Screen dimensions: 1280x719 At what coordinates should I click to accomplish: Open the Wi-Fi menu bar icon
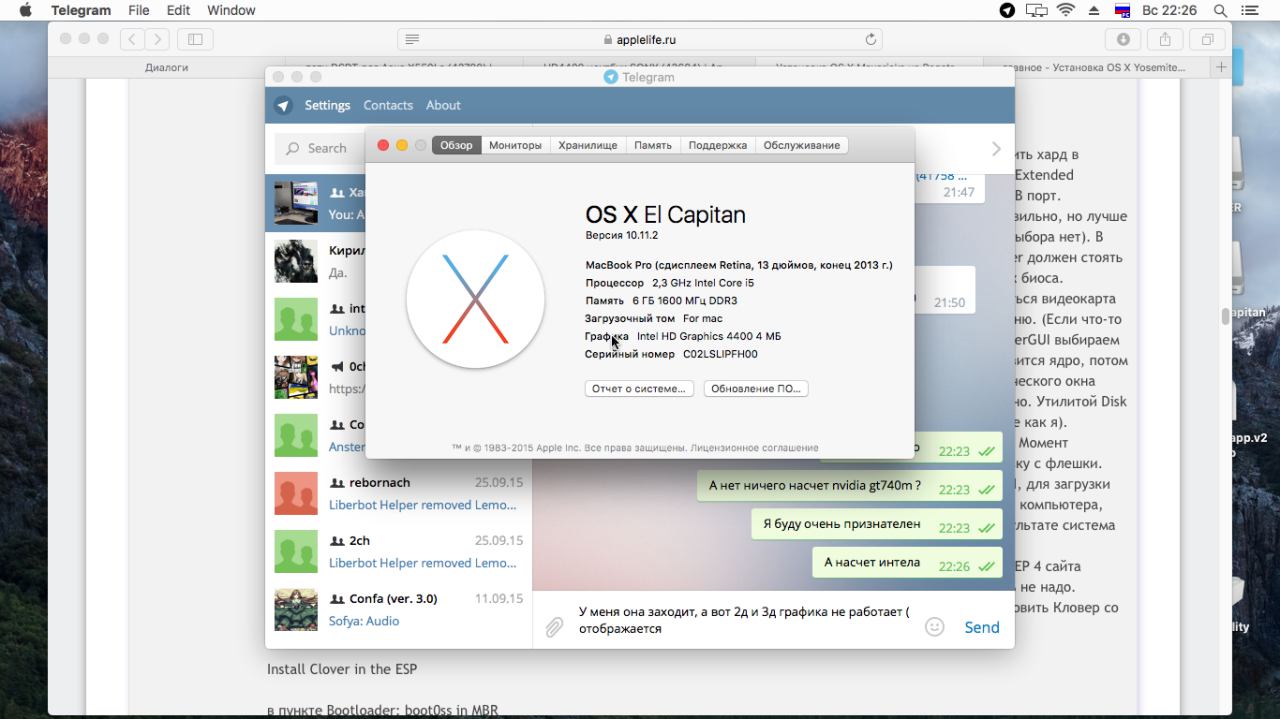click(x=1066, y=10)
